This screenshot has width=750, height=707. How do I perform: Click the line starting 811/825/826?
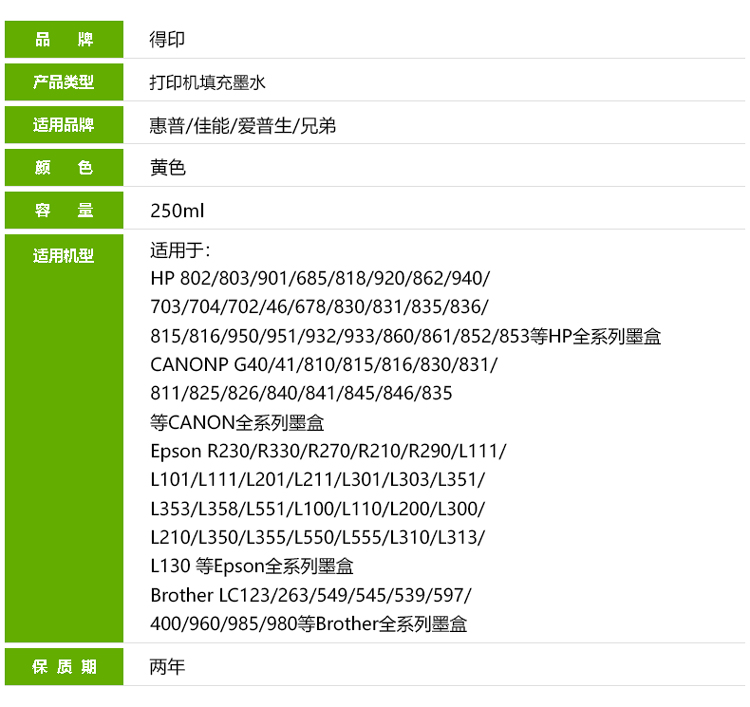pyautogui.click(x=301, y=393)
